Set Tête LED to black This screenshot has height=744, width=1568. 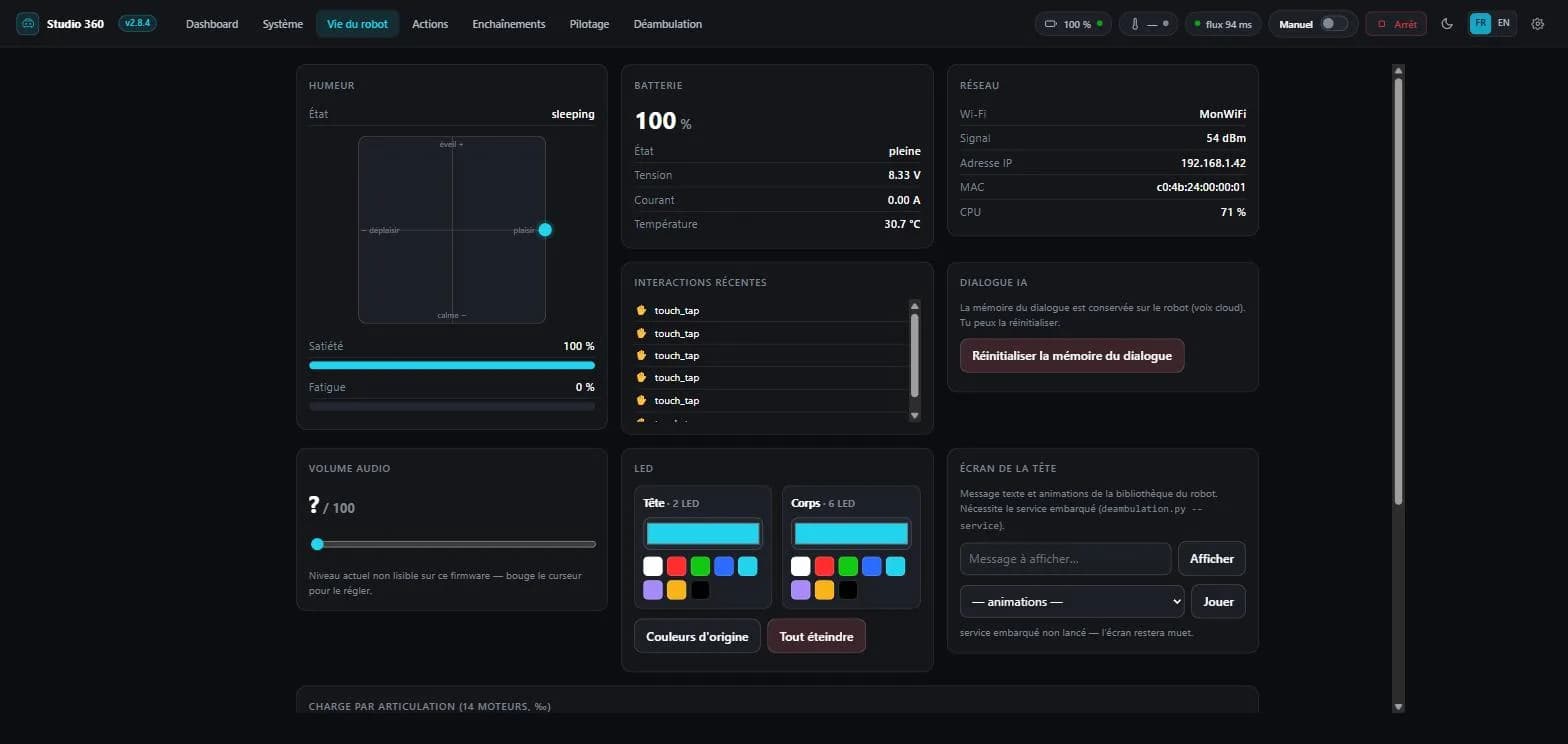pyautogui.click(x=700, y=590)
